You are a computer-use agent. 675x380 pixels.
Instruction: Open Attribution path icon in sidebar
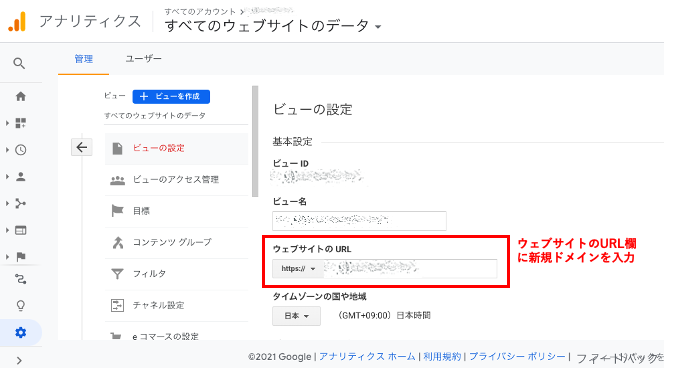click(x=20, y=279)
